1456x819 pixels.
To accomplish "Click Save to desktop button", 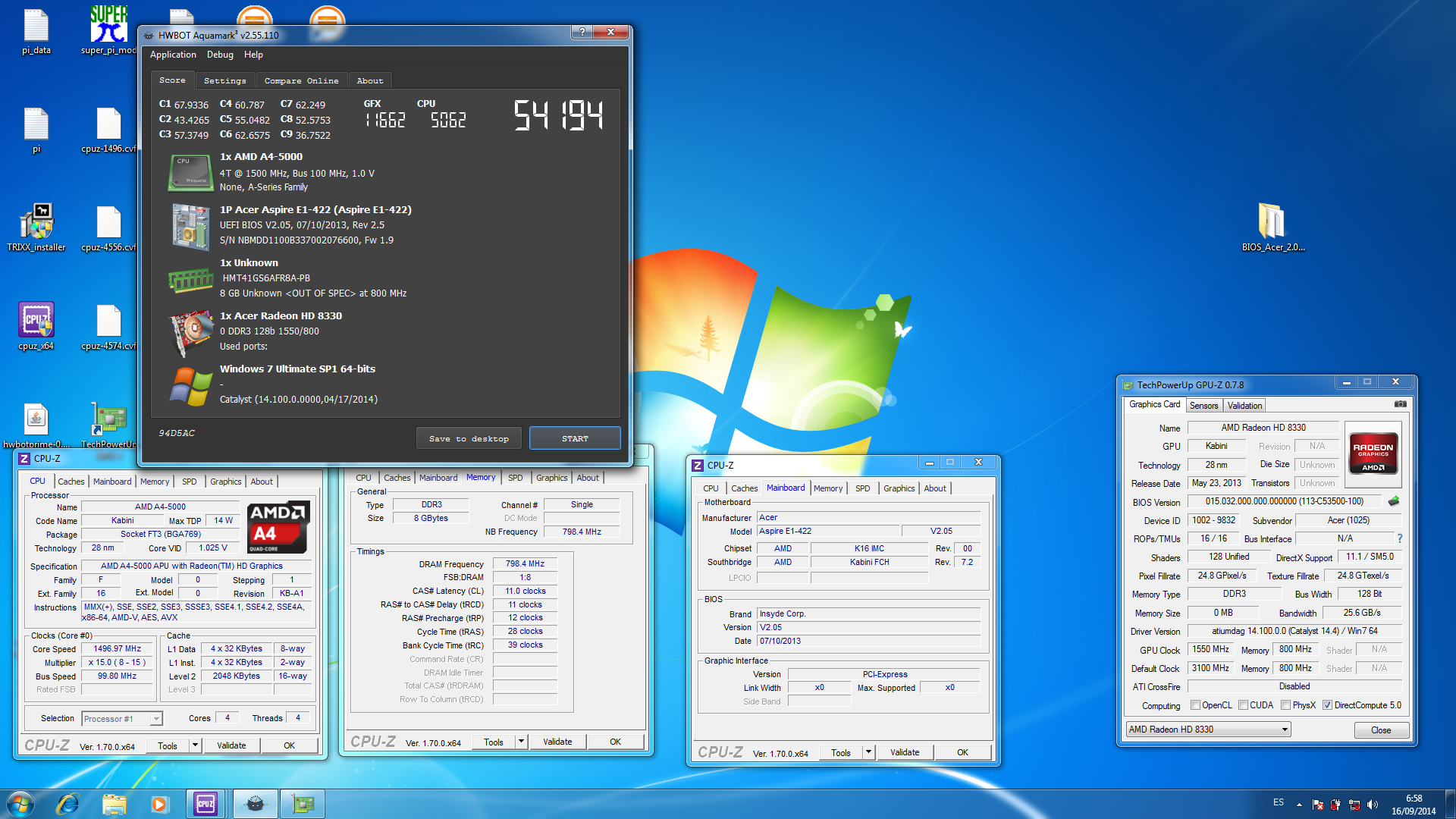I will 469,438.
